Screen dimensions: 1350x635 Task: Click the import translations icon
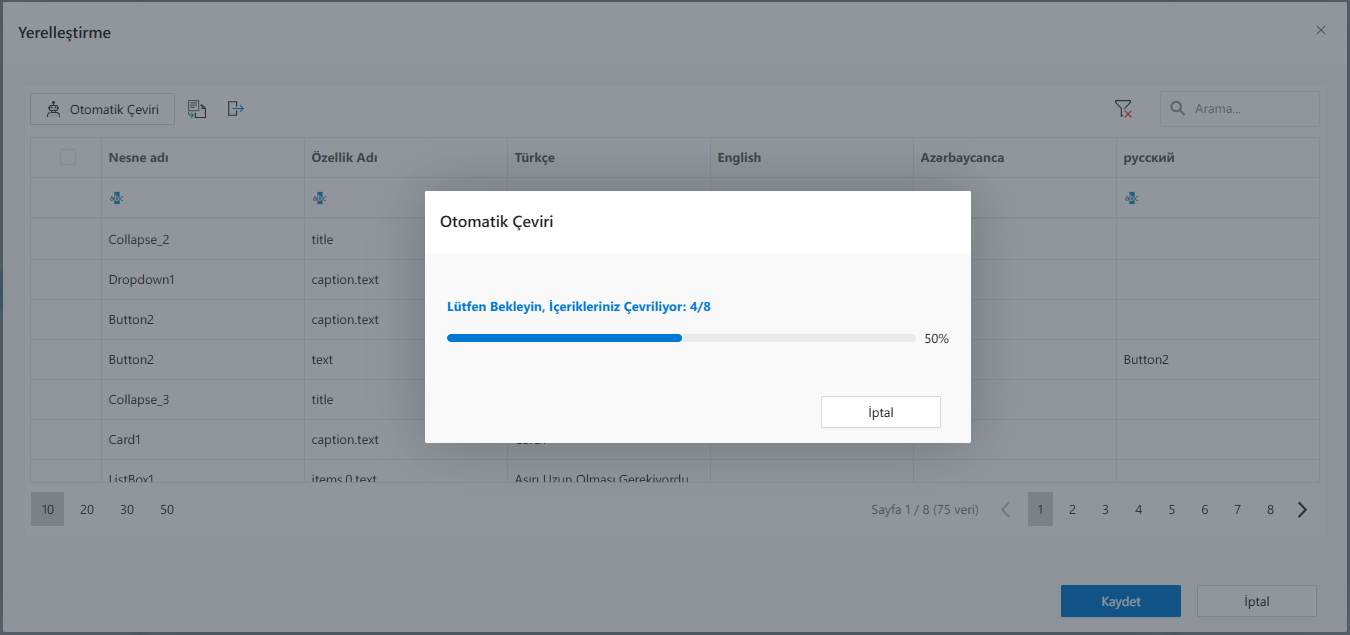tap(197, 108)
